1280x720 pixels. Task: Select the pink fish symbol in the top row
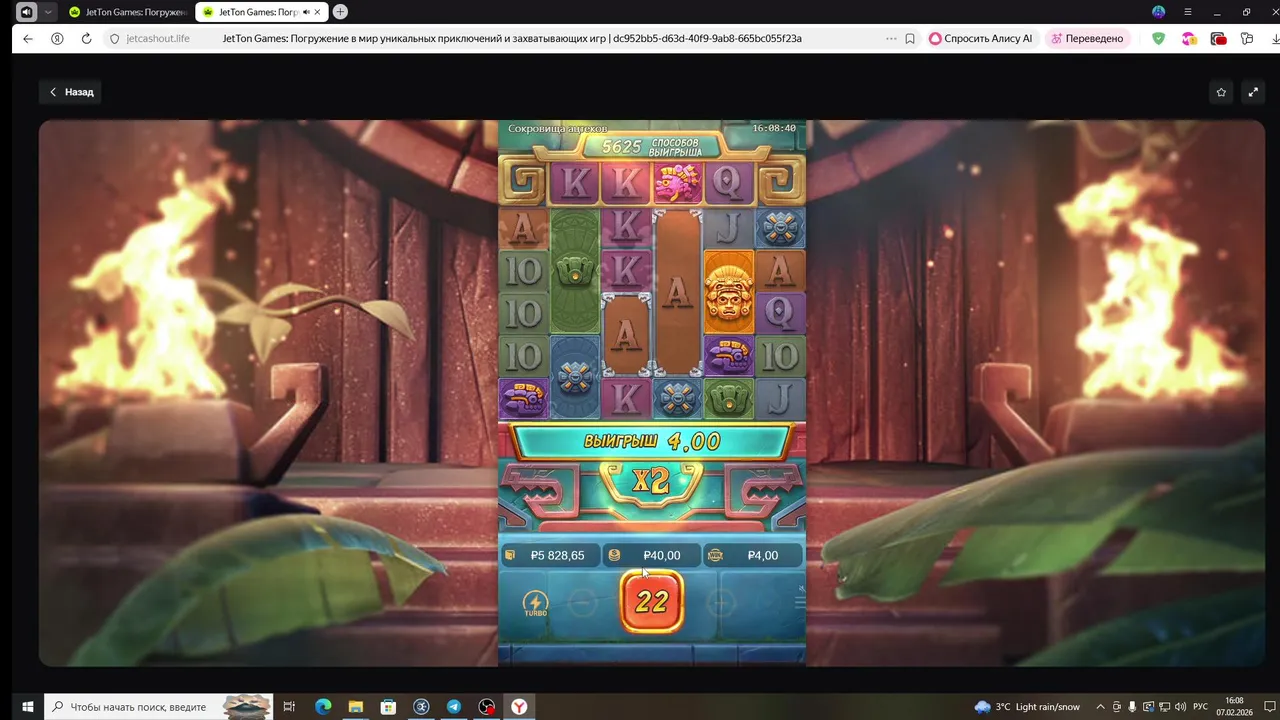677,183
